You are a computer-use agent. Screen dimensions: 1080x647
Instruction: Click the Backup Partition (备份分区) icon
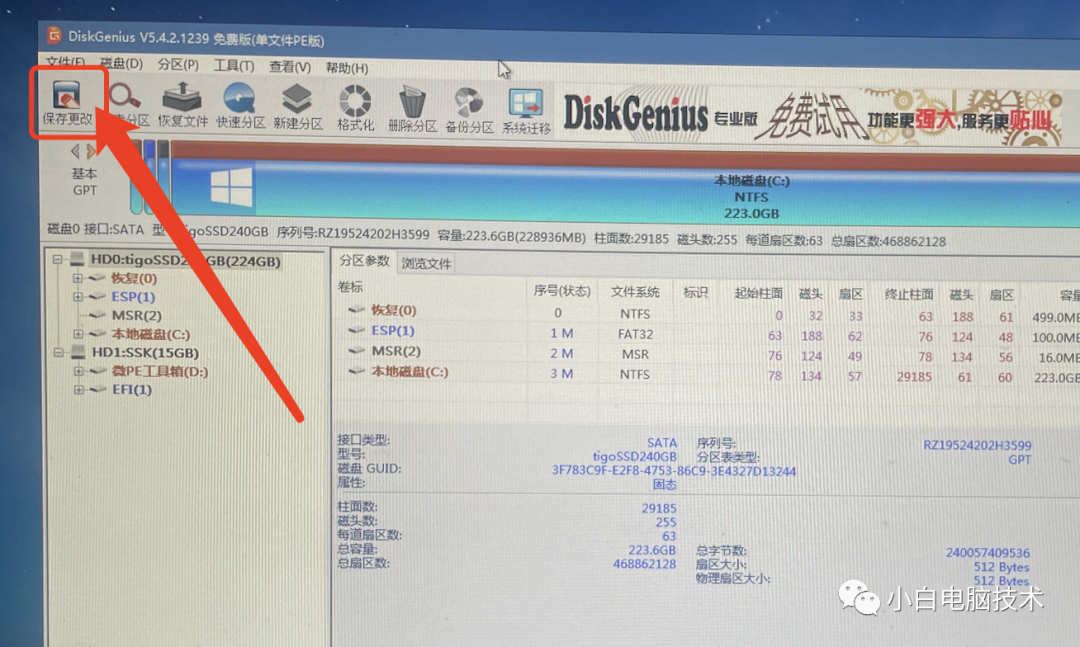click(x=469, y=110)
